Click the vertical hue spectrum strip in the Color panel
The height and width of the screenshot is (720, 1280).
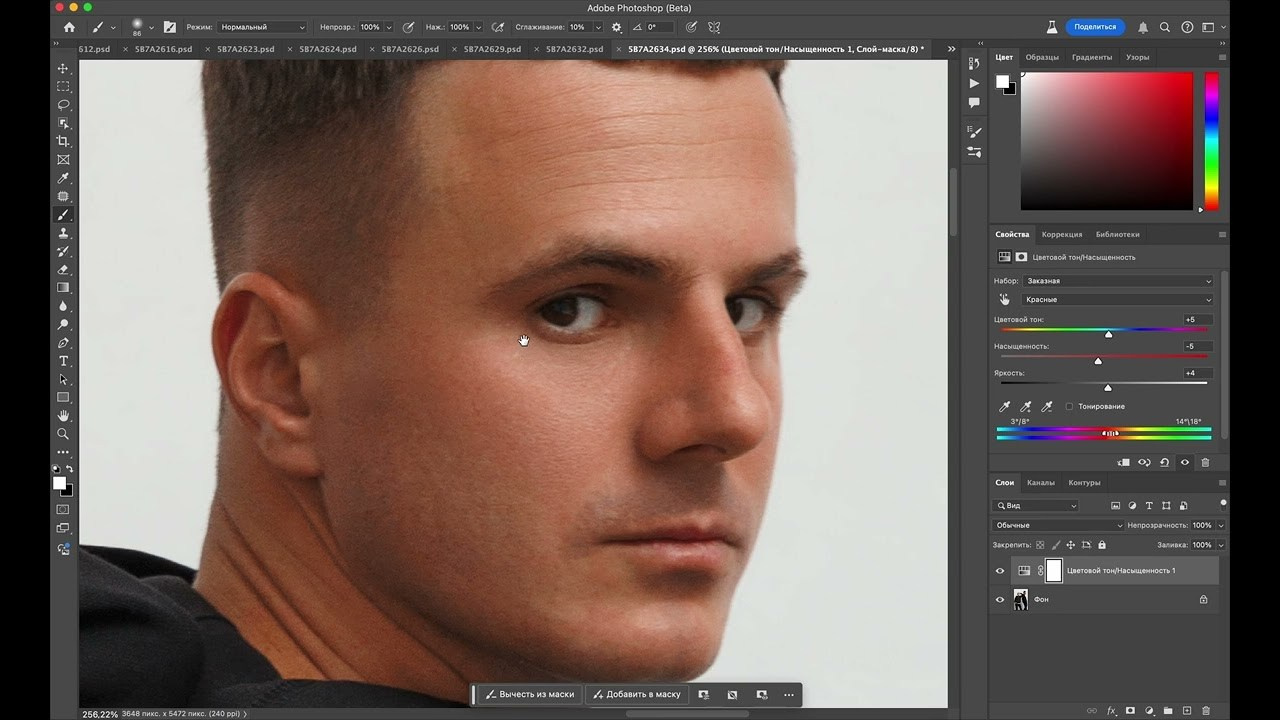point(1211,141)
